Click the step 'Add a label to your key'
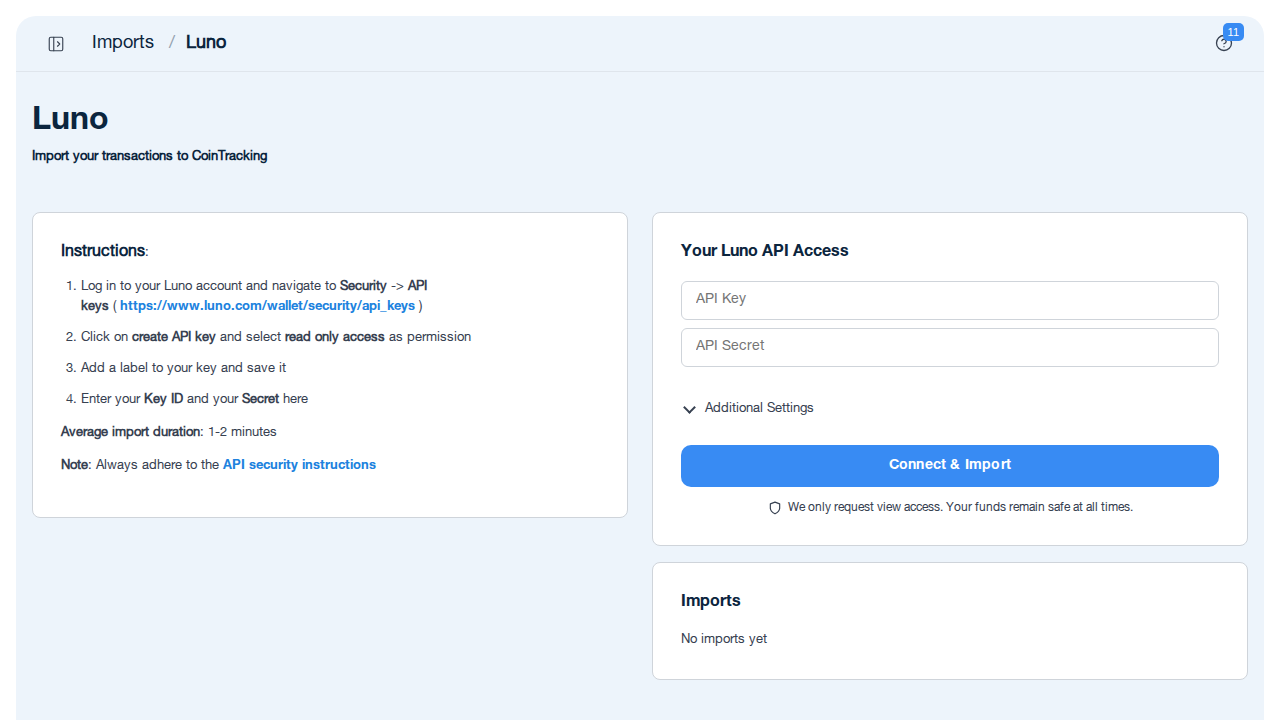Viewport: 1280px width, 720px height. tap(184, 368)
